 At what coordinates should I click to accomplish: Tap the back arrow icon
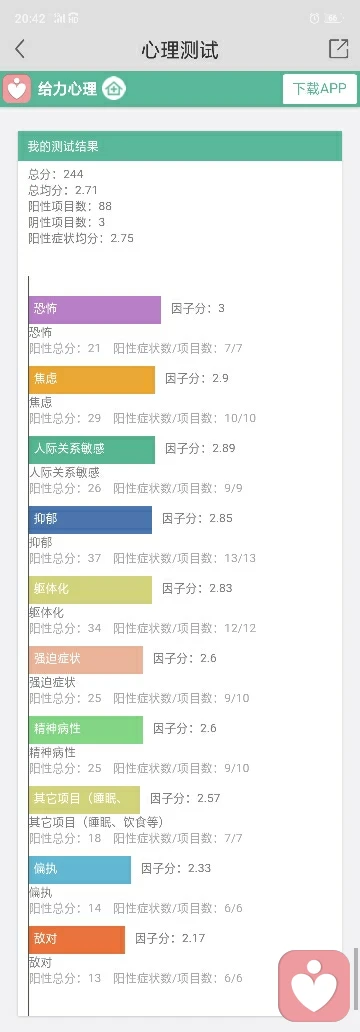[20, 49]
